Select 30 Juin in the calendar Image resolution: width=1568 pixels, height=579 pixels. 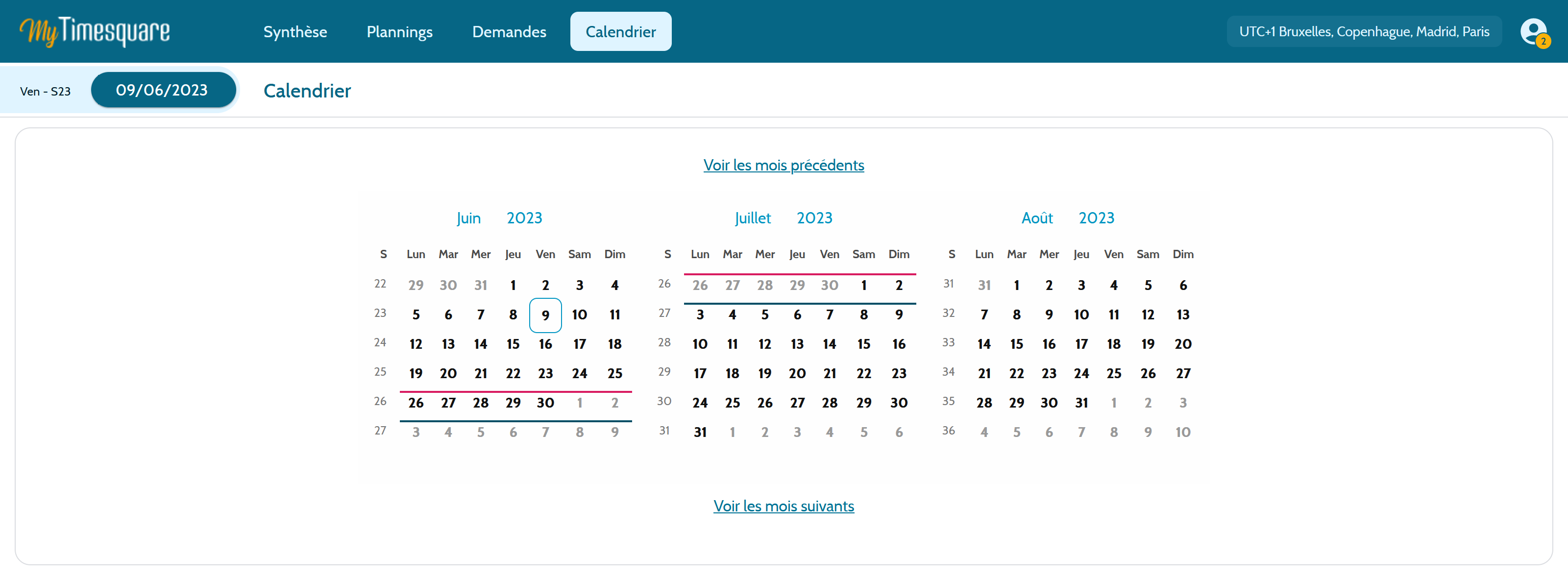pos(545,403)
